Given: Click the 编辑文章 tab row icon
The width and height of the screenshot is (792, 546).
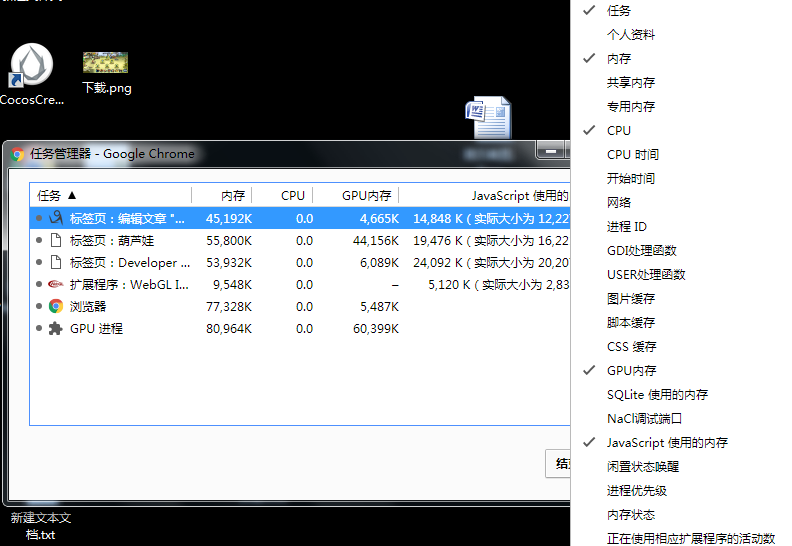Looking at the screenshot, I should point(56,218).
